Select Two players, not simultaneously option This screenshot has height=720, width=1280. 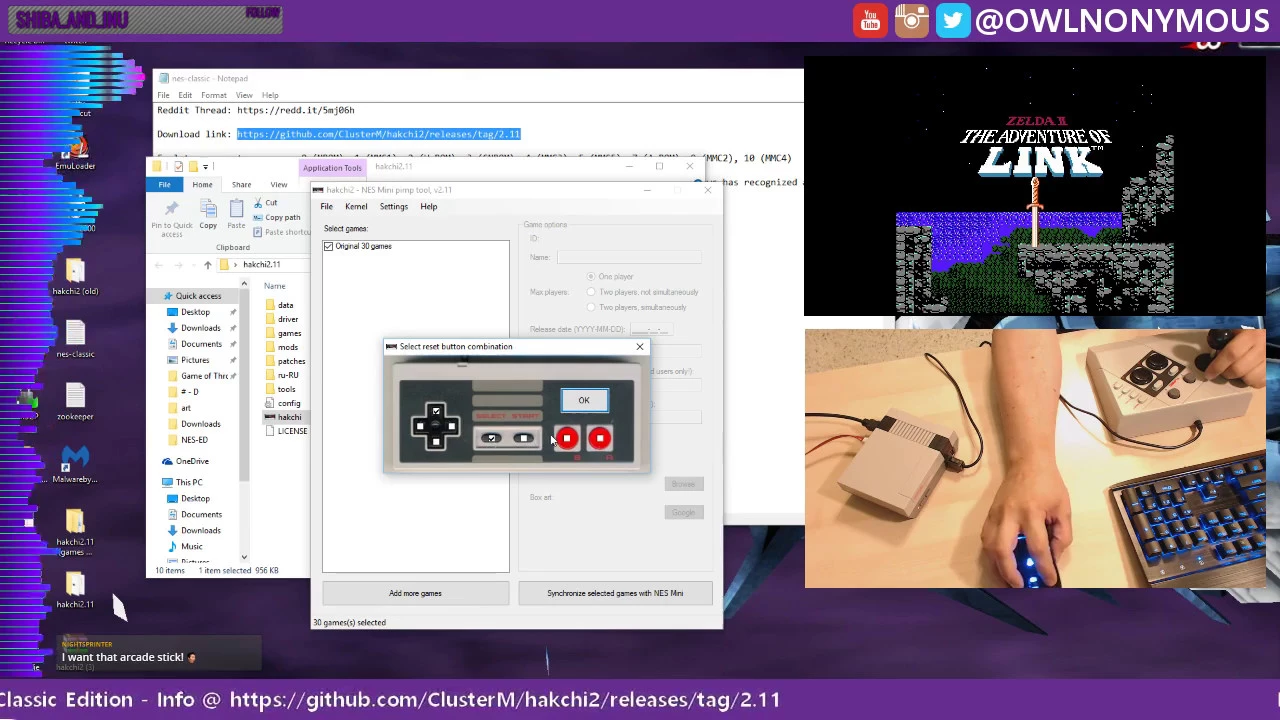[x=591, y=292]
